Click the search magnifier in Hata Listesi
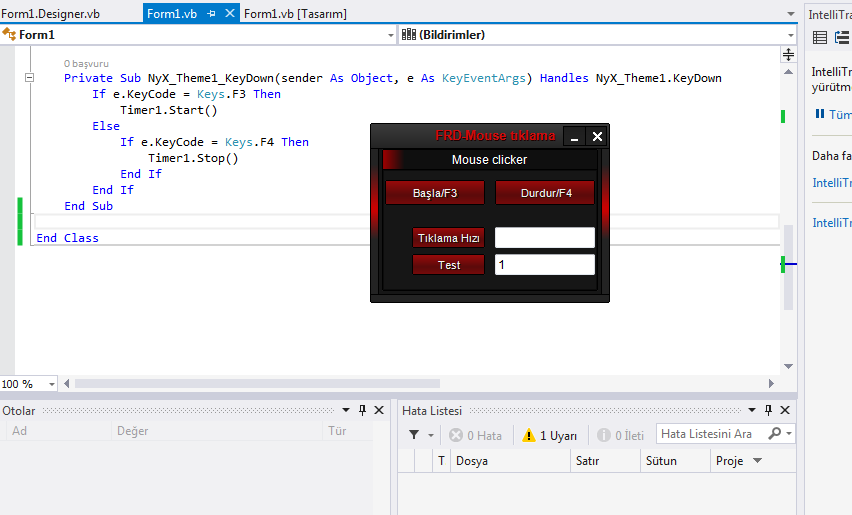The width and height of the screenshot is (852, 515). click(775, 434)
